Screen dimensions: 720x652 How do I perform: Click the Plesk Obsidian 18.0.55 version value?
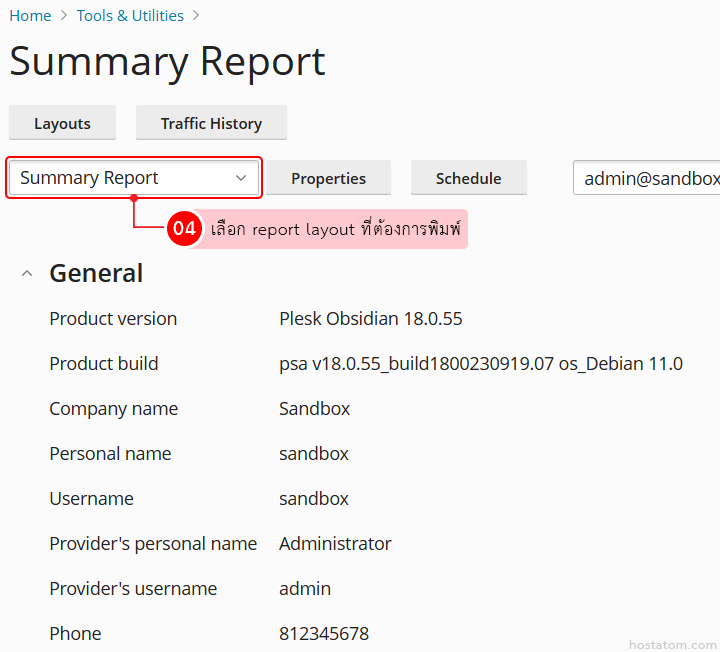pyautogui.click(x=370, y=319)
